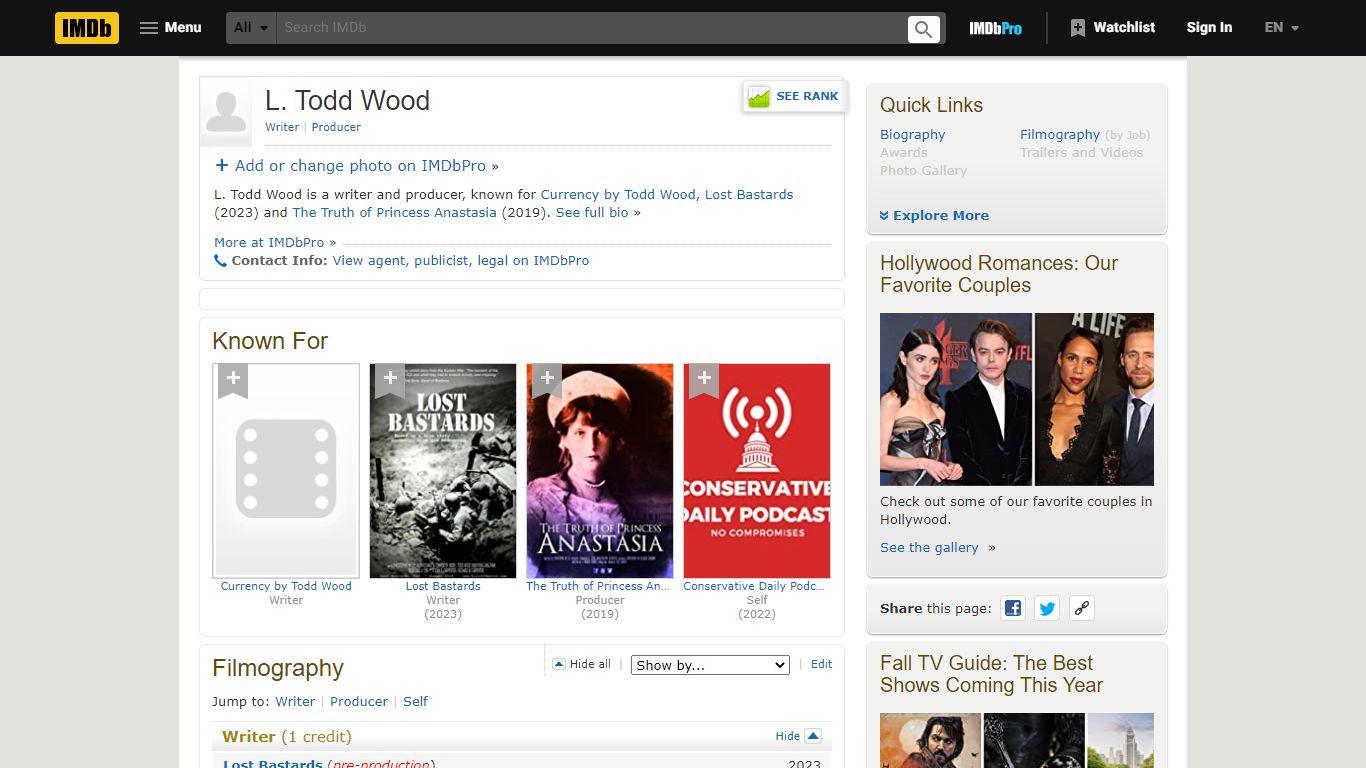Screen dimensions: 1366x768
Task: Focus the Search IMDb field
Action: 592,28
